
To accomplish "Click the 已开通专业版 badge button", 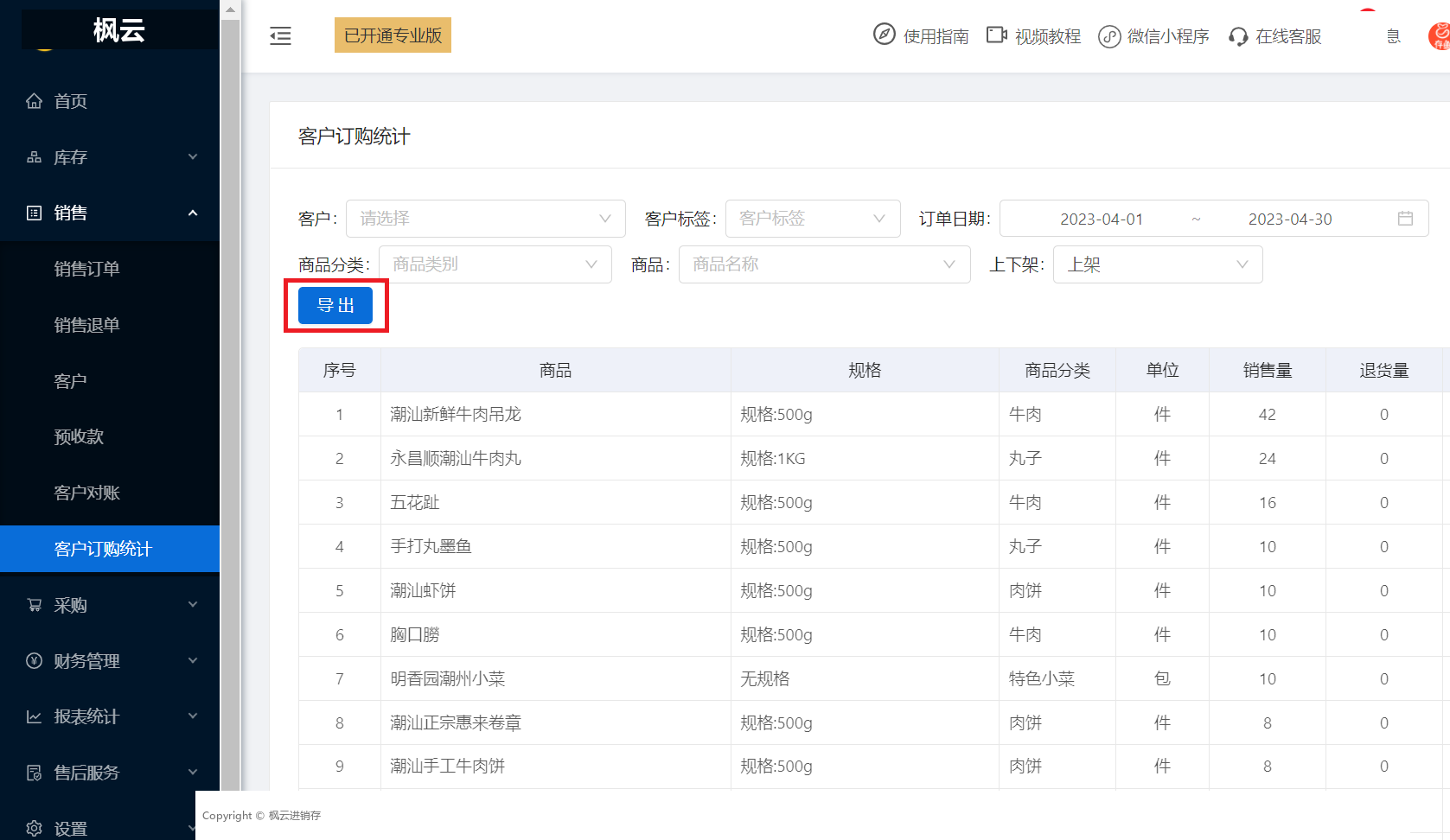I will pyautogui.click(x=393, y=35).
